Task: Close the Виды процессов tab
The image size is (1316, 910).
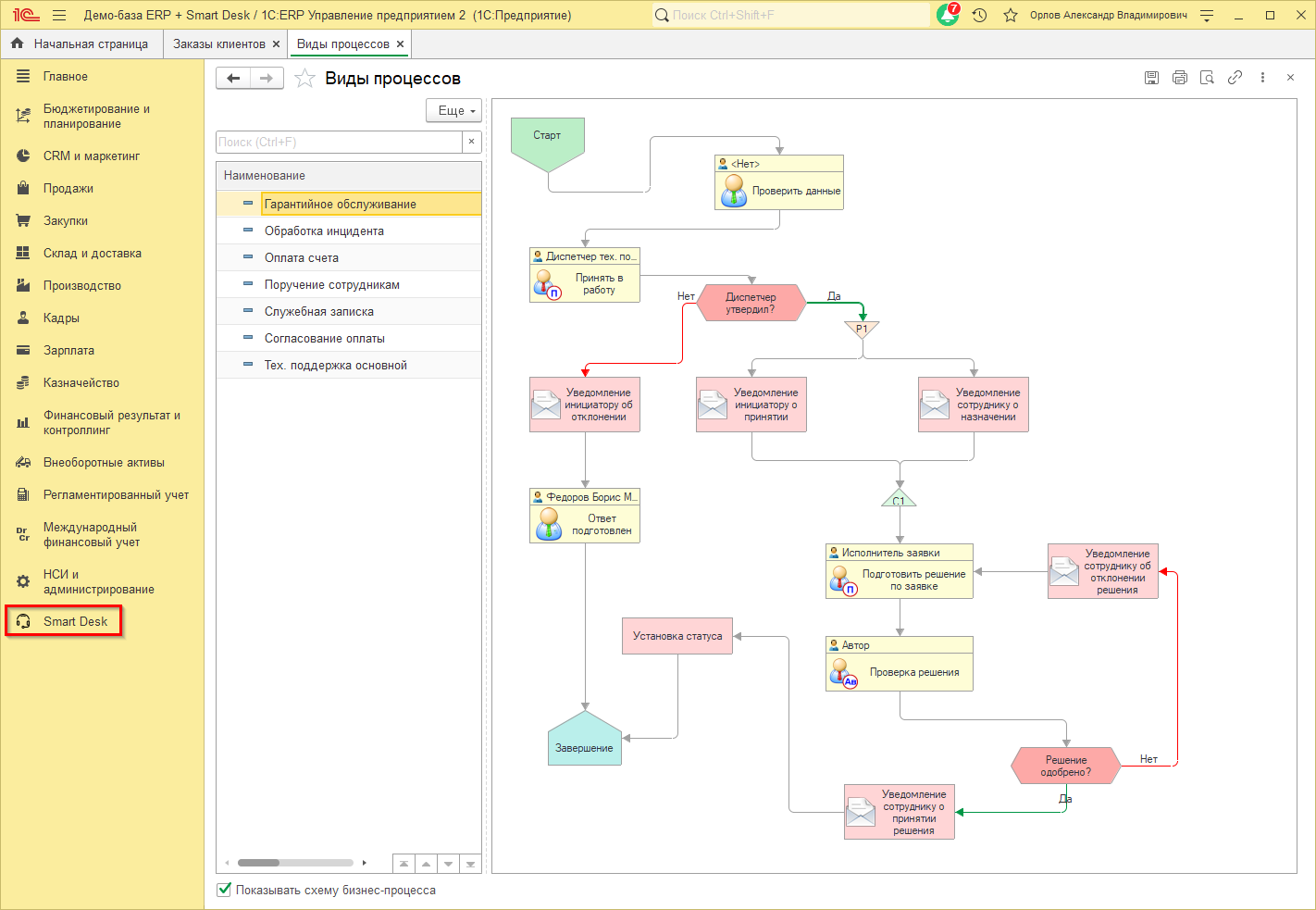Action: tap(400, 44)
